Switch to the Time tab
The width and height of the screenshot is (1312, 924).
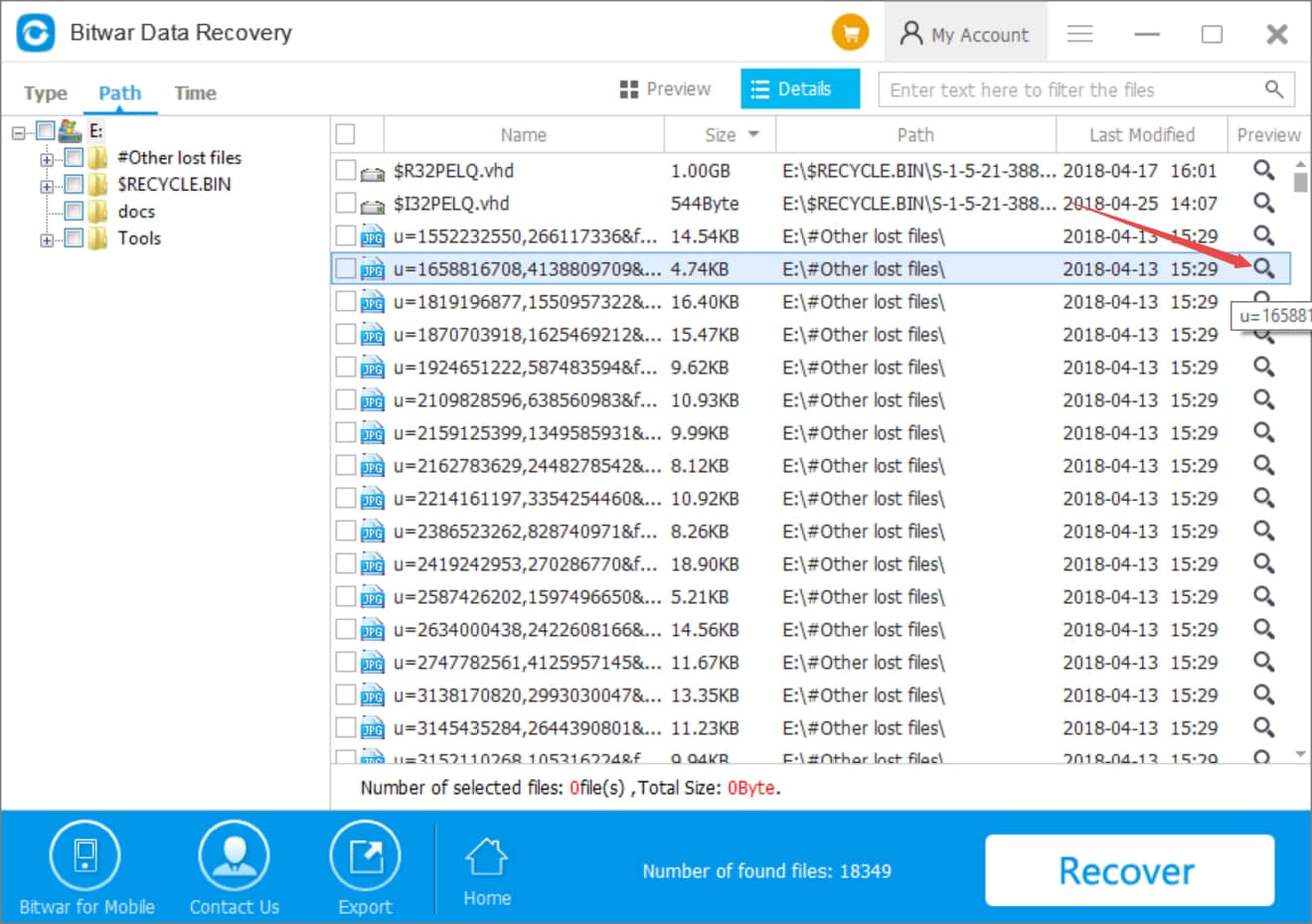[x=196, y=93]
